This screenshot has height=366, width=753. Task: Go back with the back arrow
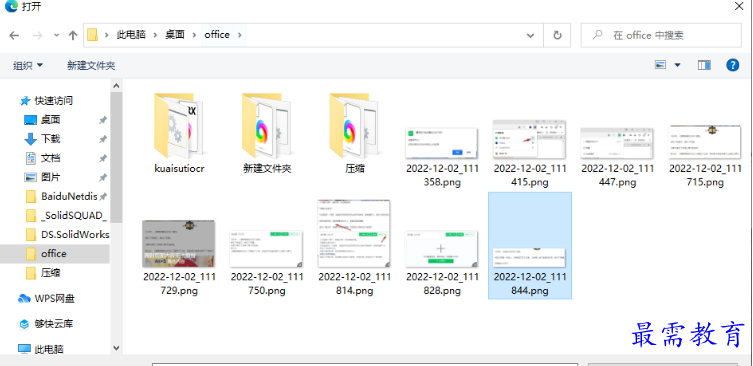click(x=14, y=36)
